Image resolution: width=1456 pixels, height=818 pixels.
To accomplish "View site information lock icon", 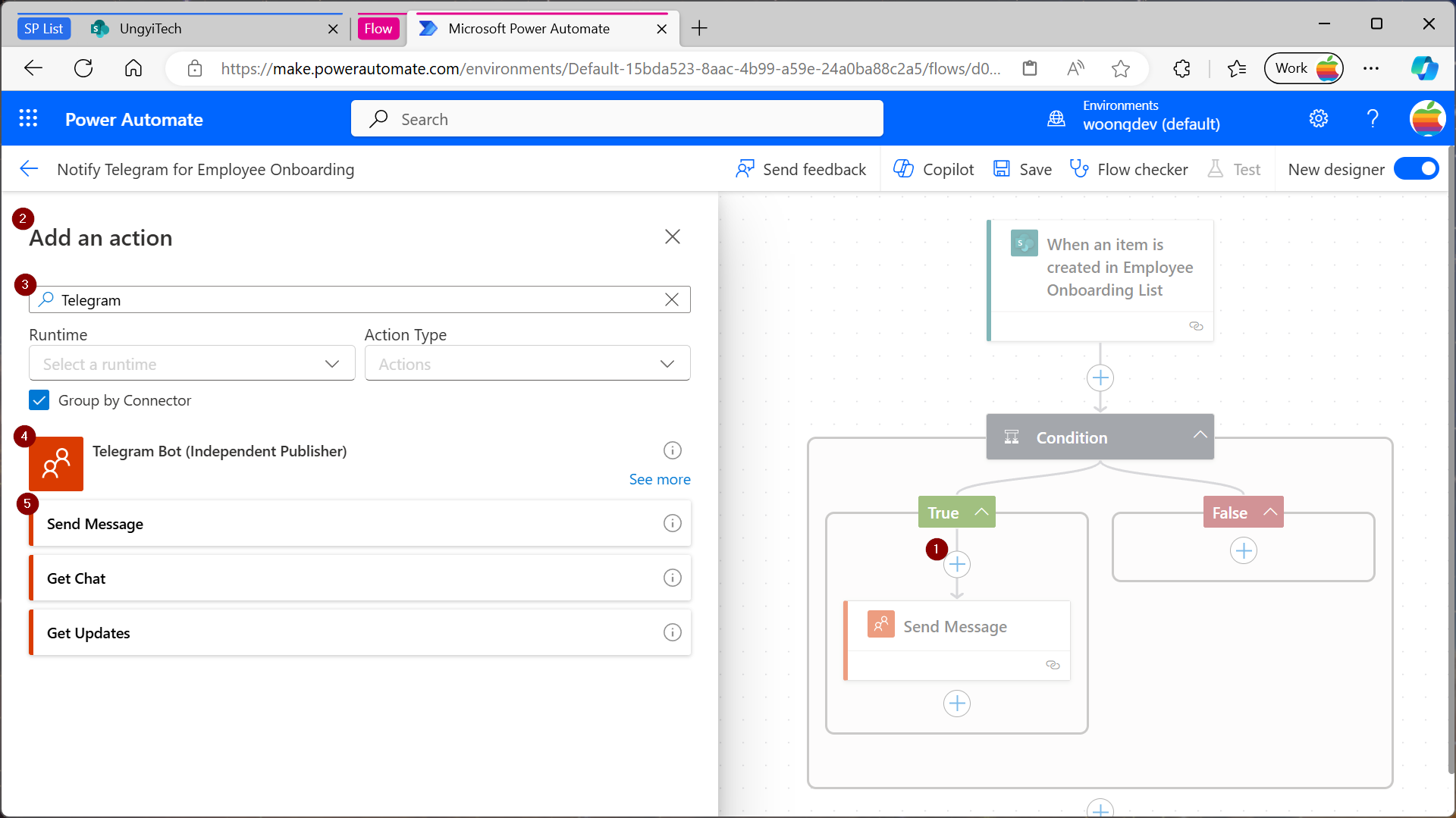I will coord(195,68).
